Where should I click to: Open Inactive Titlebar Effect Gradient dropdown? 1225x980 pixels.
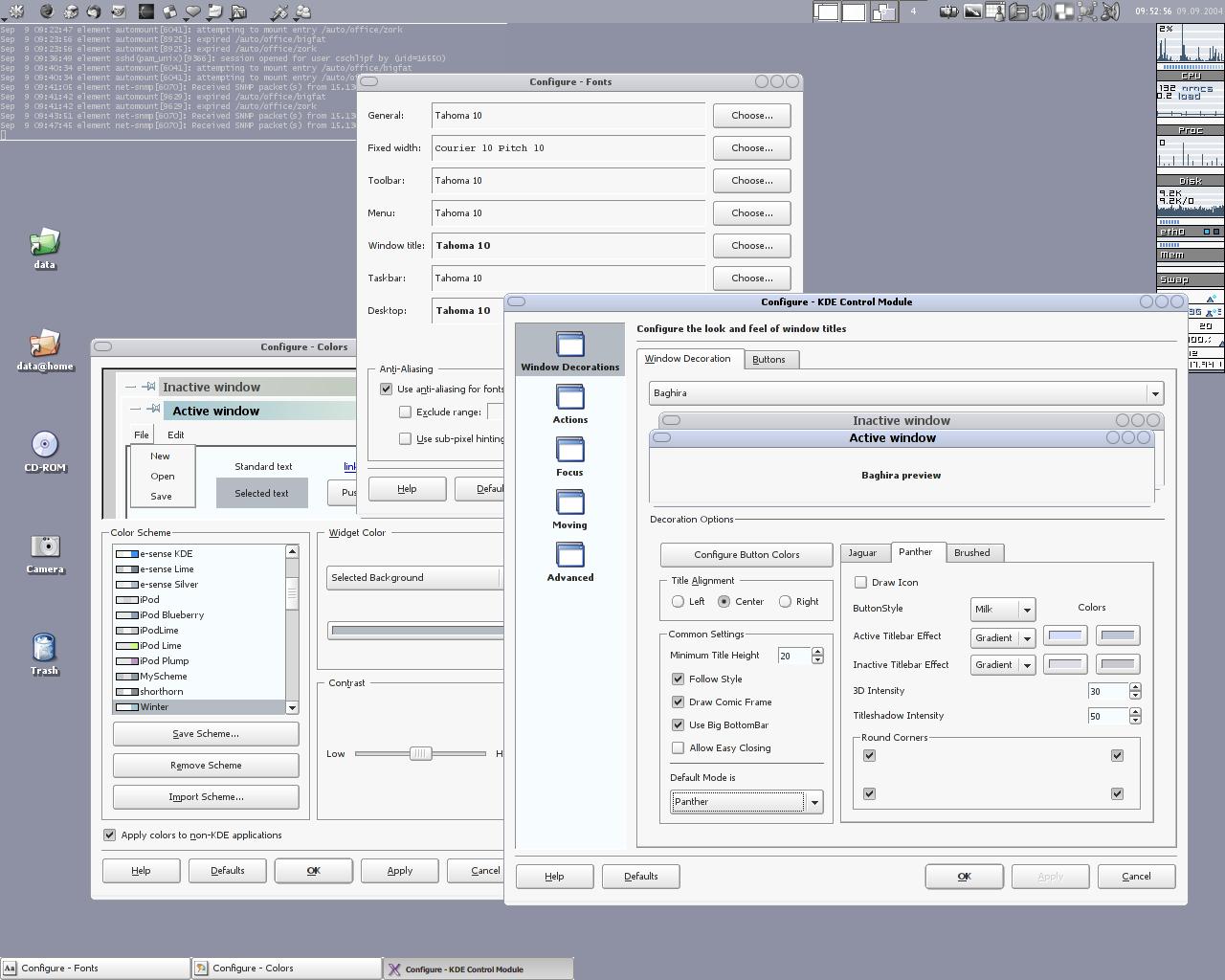pos(1002,664)
